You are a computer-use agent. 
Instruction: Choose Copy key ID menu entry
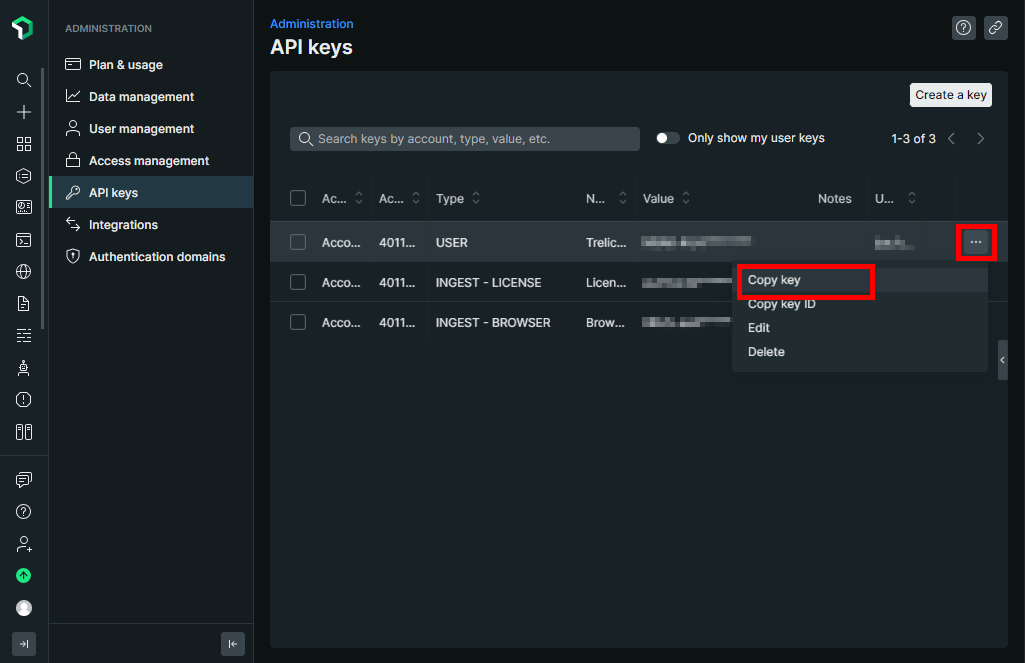point(860,304)
